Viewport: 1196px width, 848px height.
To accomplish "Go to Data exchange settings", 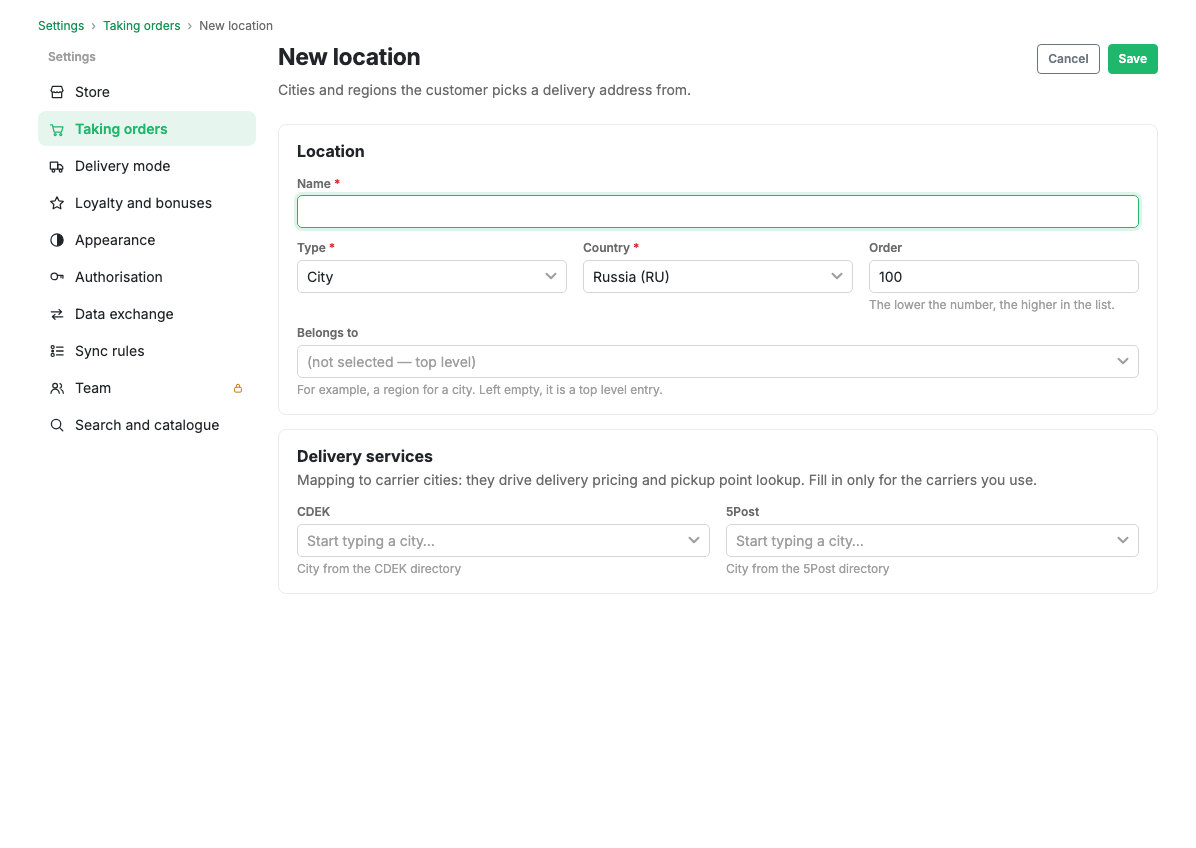I will (147, 314).
